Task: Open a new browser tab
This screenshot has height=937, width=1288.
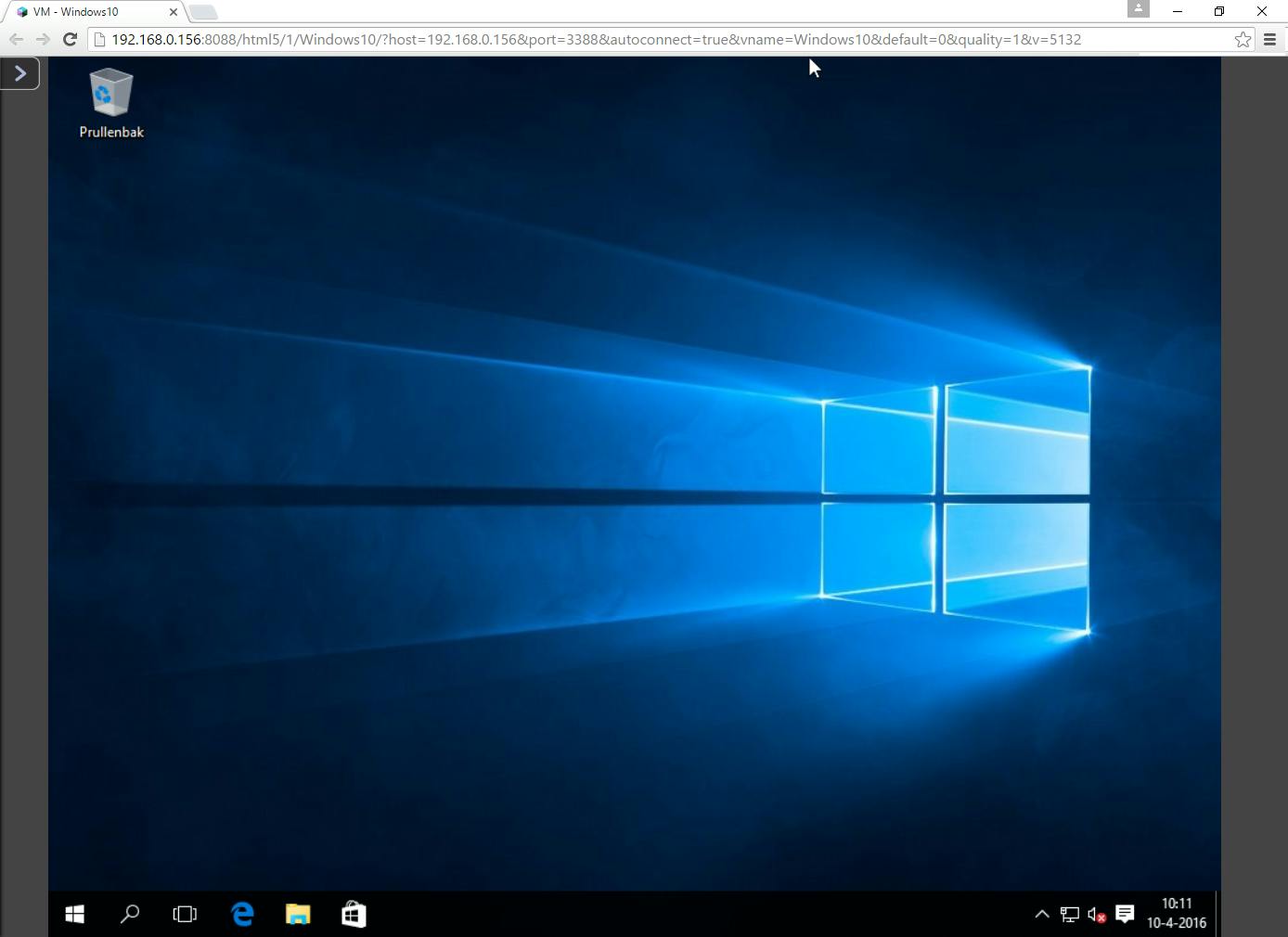Action: coord(203,12)
